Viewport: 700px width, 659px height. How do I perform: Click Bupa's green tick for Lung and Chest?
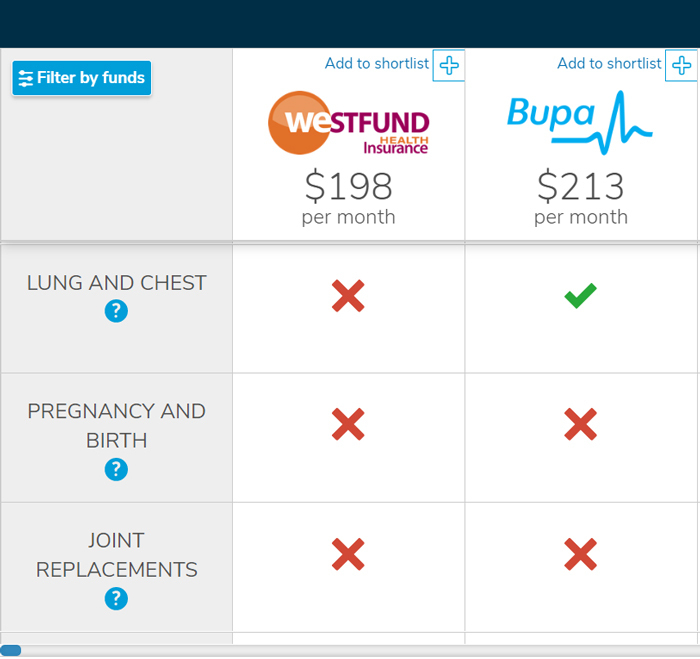(580, 295)
